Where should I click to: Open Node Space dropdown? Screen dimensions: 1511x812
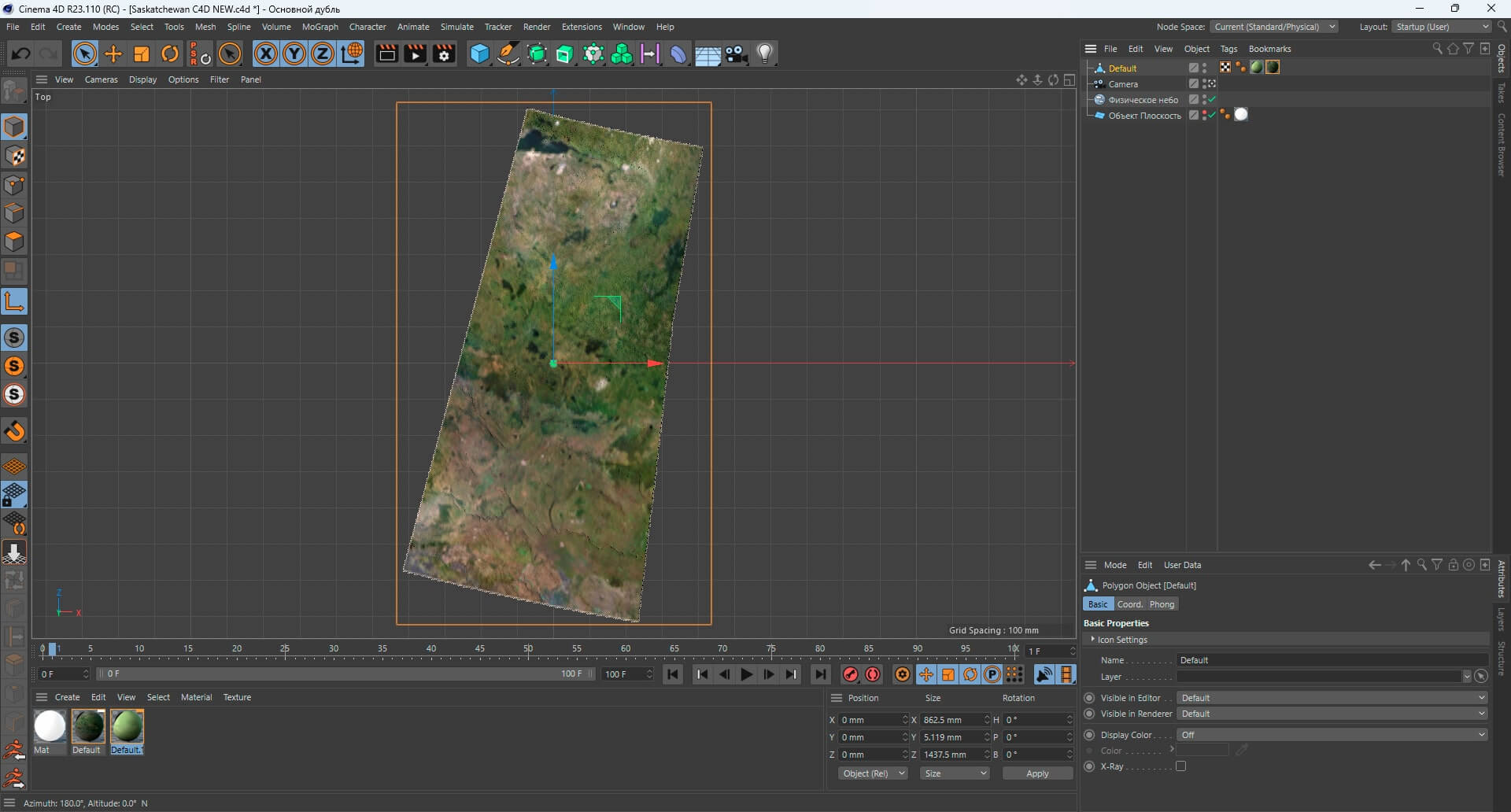coord(1273,27)
